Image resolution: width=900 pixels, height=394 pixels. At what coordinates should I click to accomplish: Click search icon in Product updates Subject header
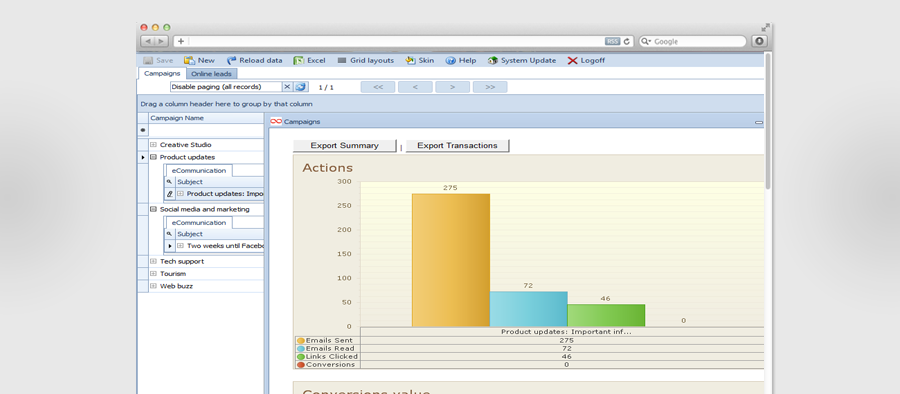[x=169, y=181]
